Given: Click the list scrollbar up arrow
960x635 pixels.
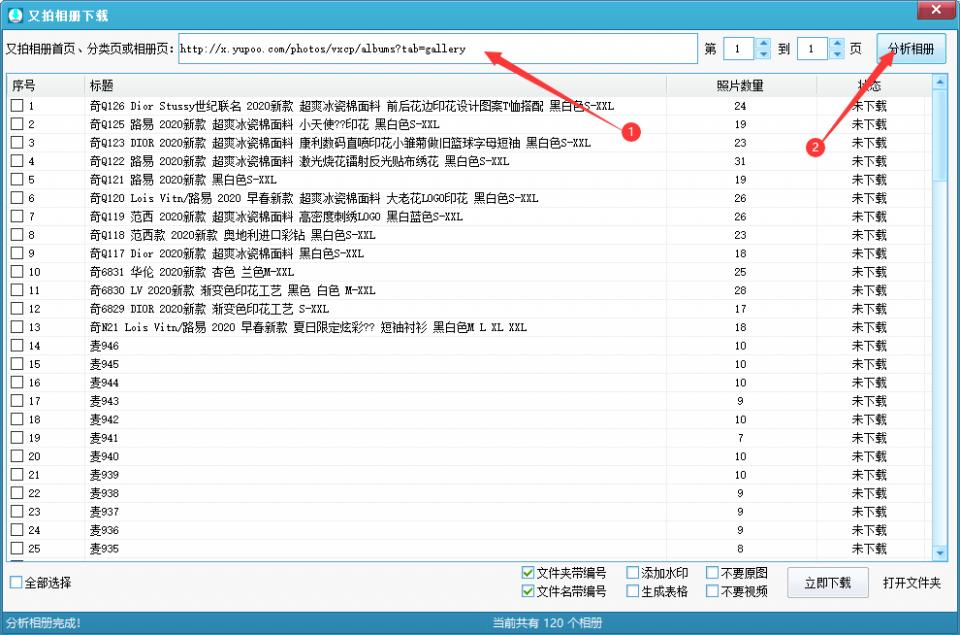Looking at the screenshot, I should [x=940, y=82].
